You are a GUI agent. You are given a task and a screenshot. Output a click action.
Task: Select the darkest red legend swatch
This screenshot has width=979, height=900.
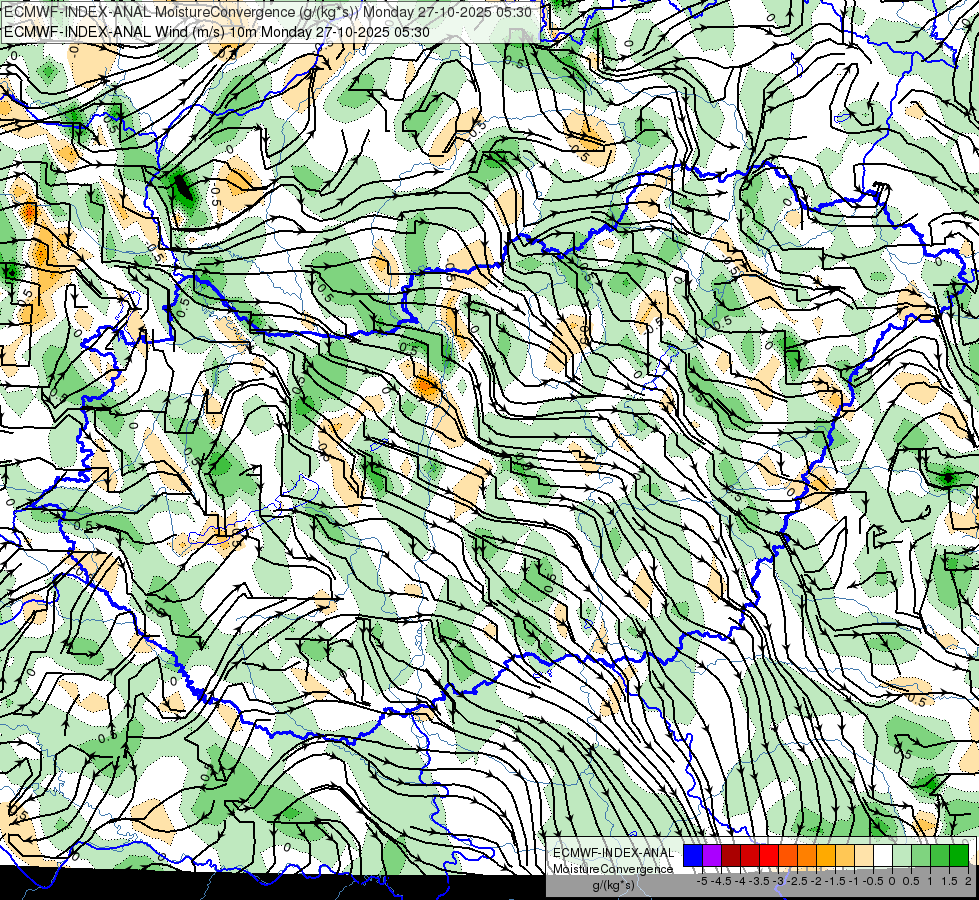pos(731,855)
